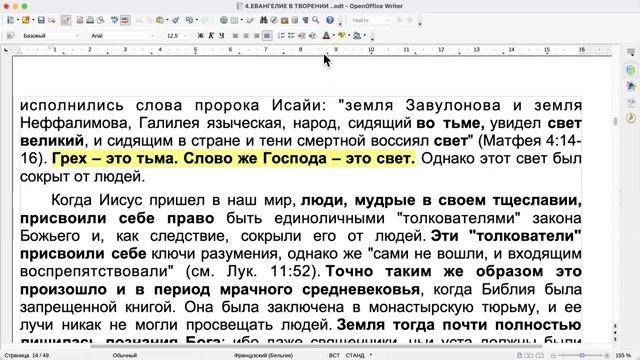Center the text horizontally
Viewport: 640px width, 360px height.
(x=246, y=36)
